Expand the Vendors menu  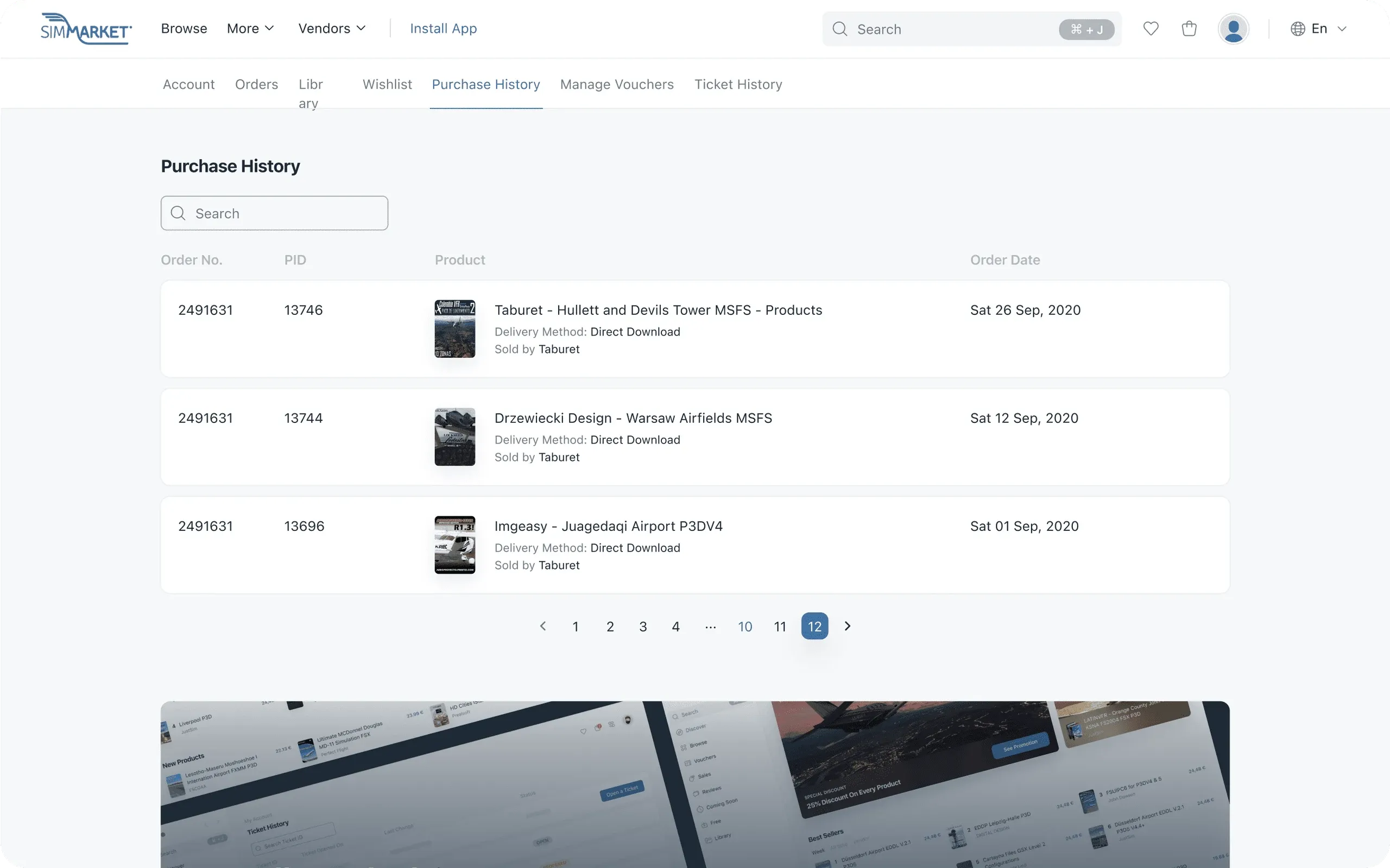pyautogui.click(x=332, y=29)
